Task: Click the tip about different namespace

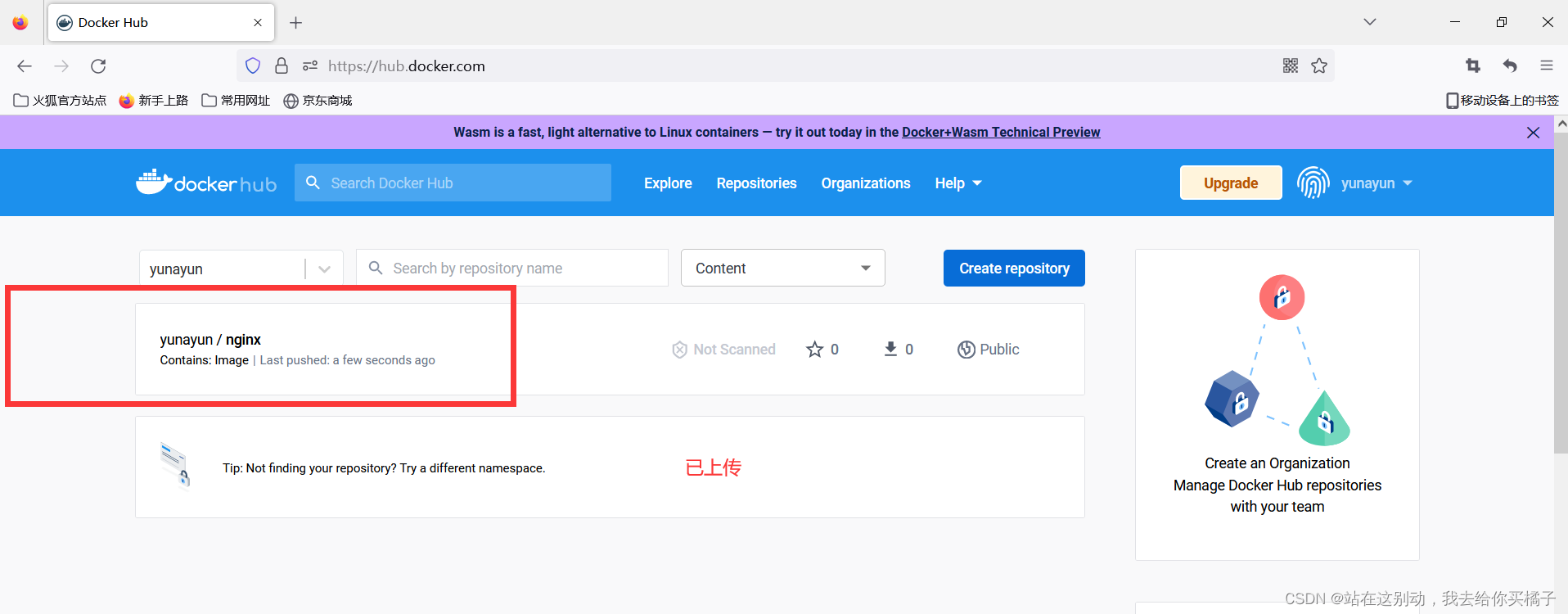Action: tap(384, 468)
